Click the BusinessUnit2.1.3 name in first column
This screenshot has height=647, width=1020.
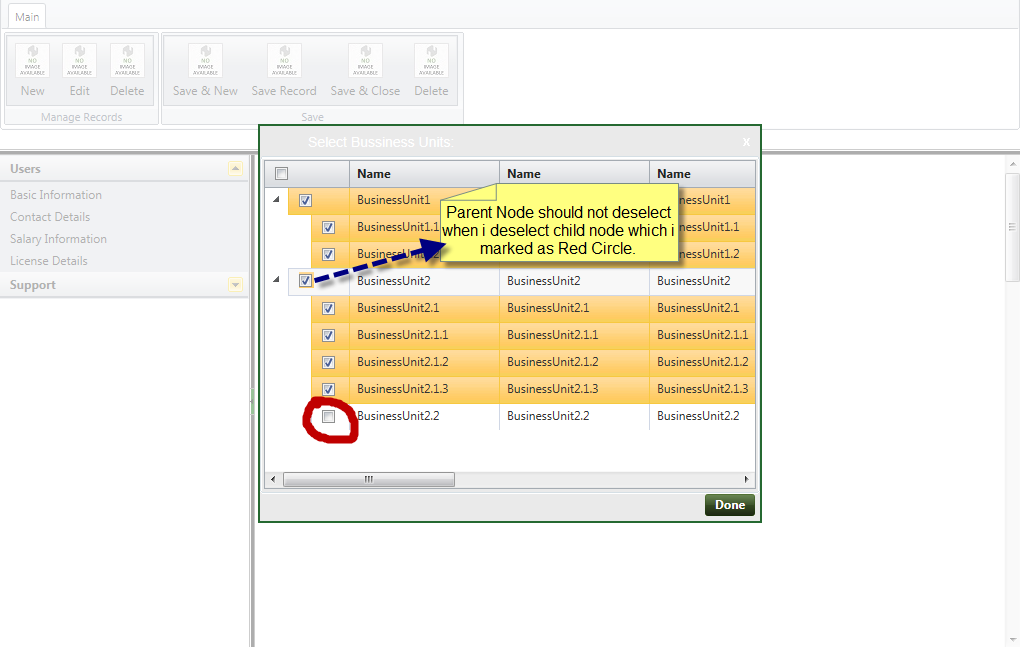tap(403, 390)
